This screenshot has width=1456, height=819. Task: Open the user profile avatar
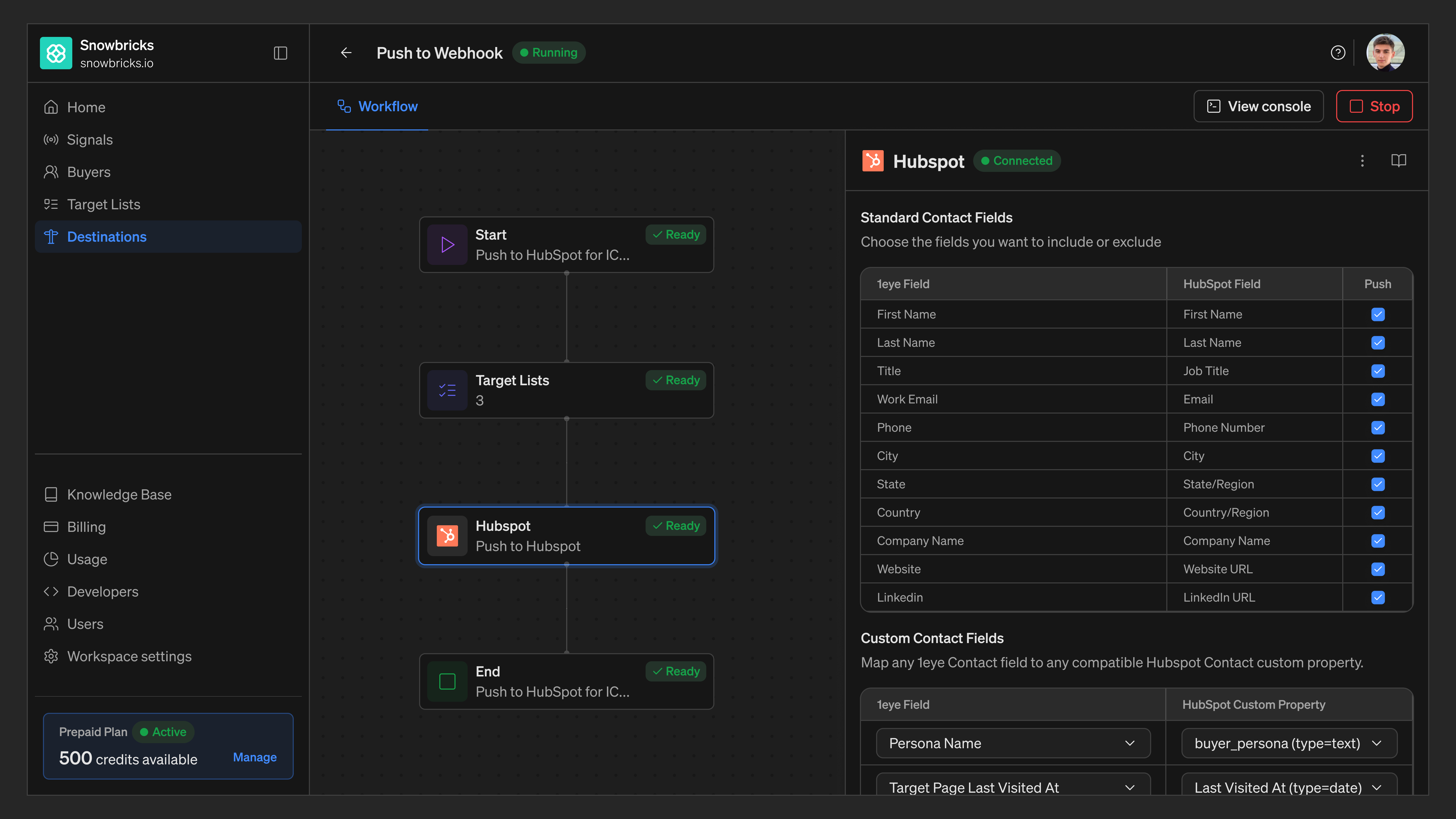click(x=1385, y=53)
